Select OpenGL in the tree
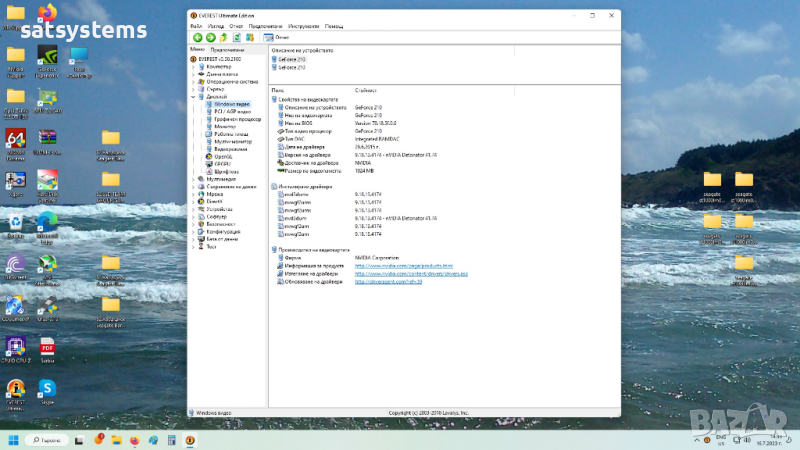This screenshot has height=450, width=800. [x=222, y=156]
